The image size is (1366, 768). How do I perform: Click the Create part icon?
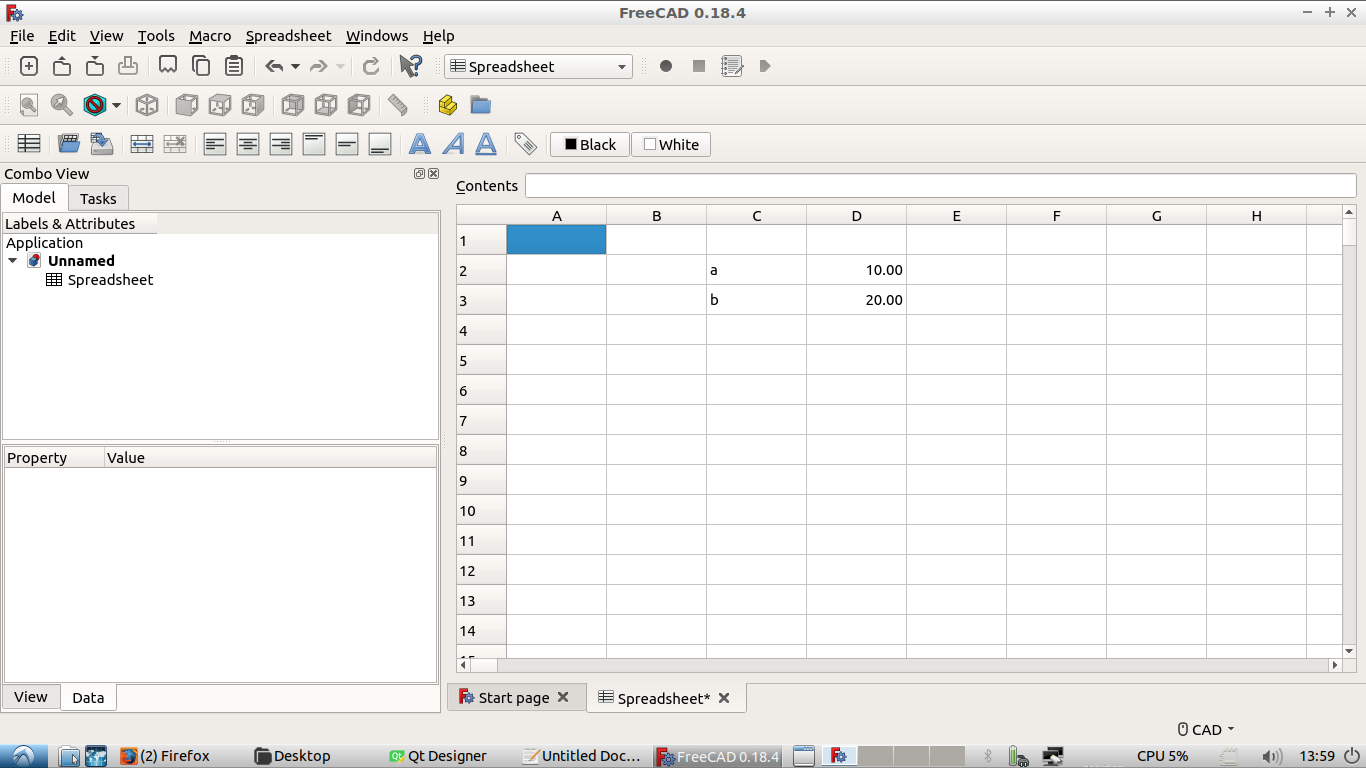click(447, 105)
